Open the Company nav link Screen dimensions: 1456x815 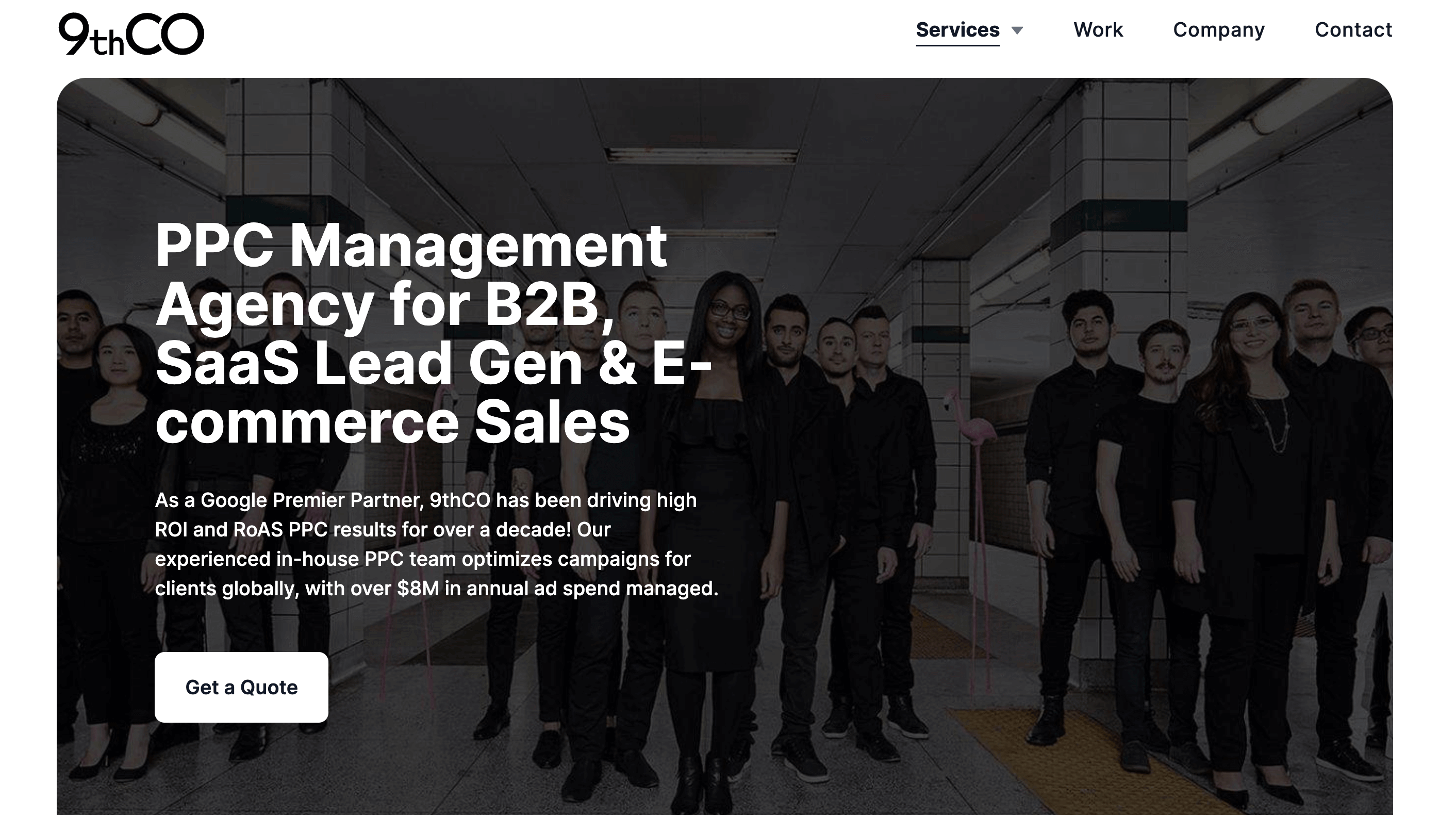point(1219,30)
